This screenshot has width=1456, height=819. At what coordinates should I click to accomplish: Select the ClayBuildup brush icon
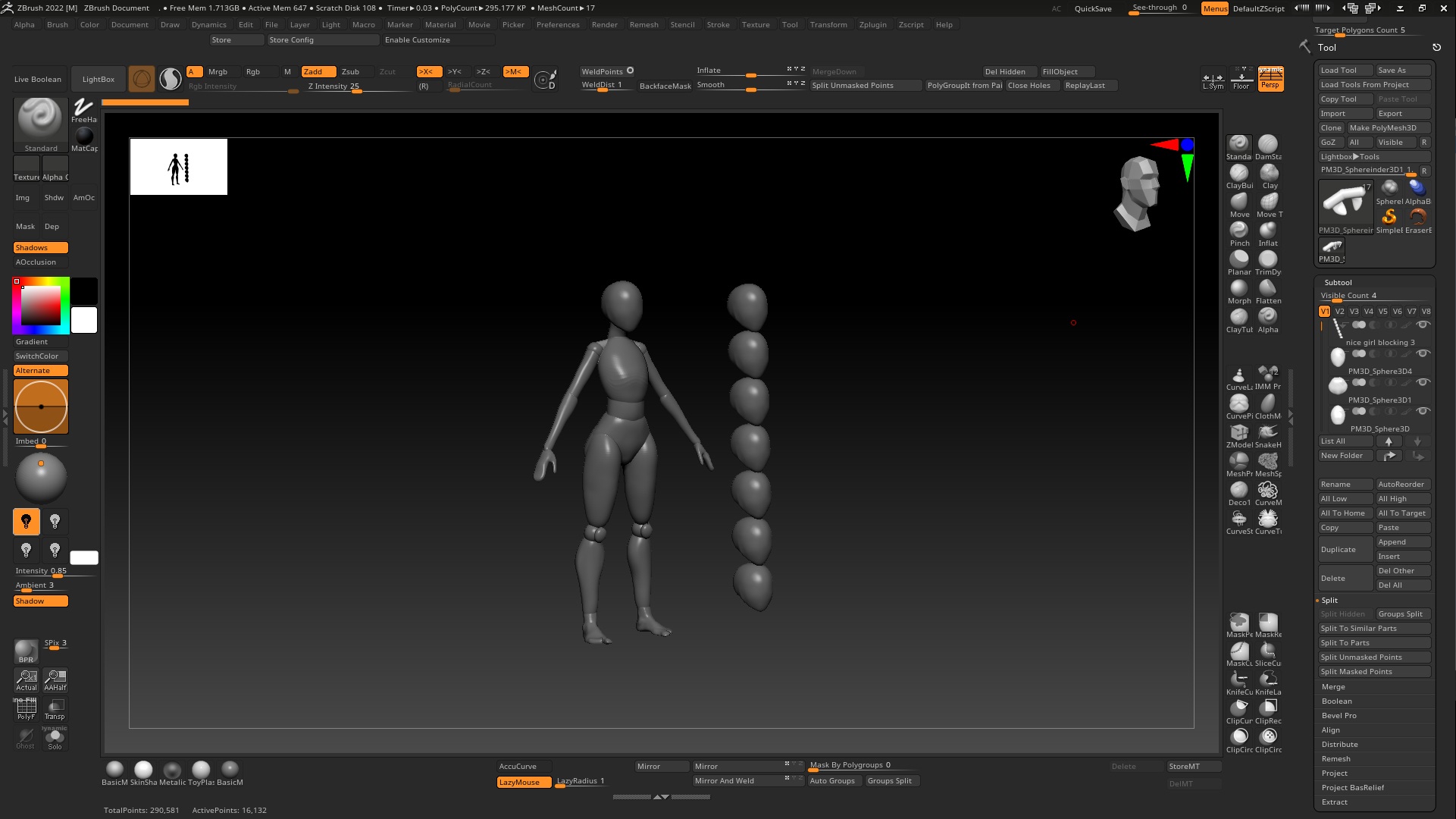1239,174
